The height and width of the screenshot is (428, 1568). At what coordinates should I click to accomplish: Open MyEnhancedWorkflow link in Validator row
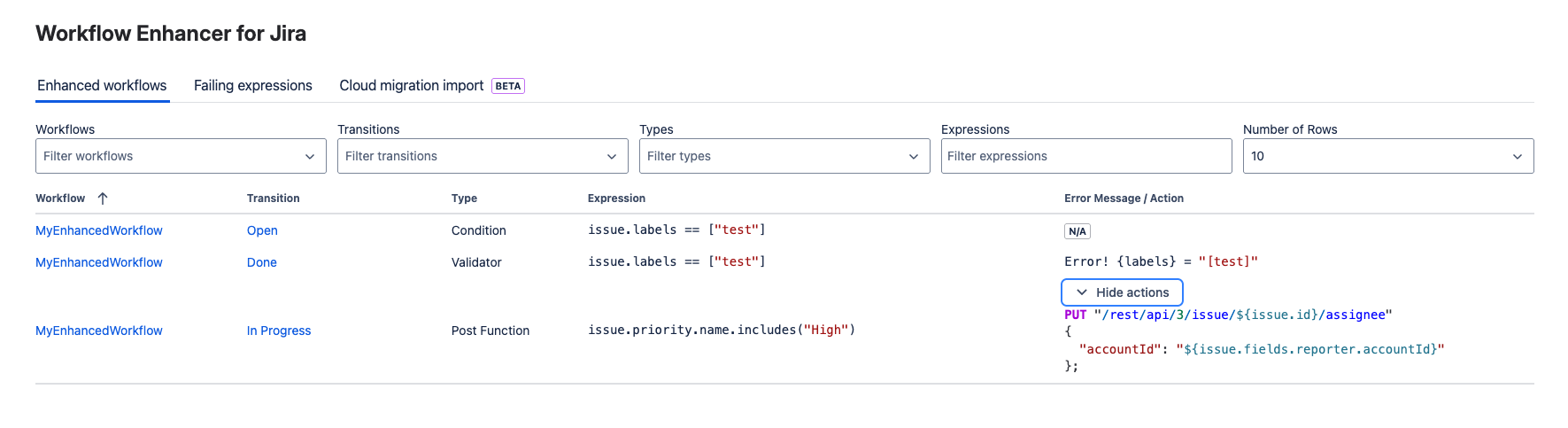click(99, 262)
